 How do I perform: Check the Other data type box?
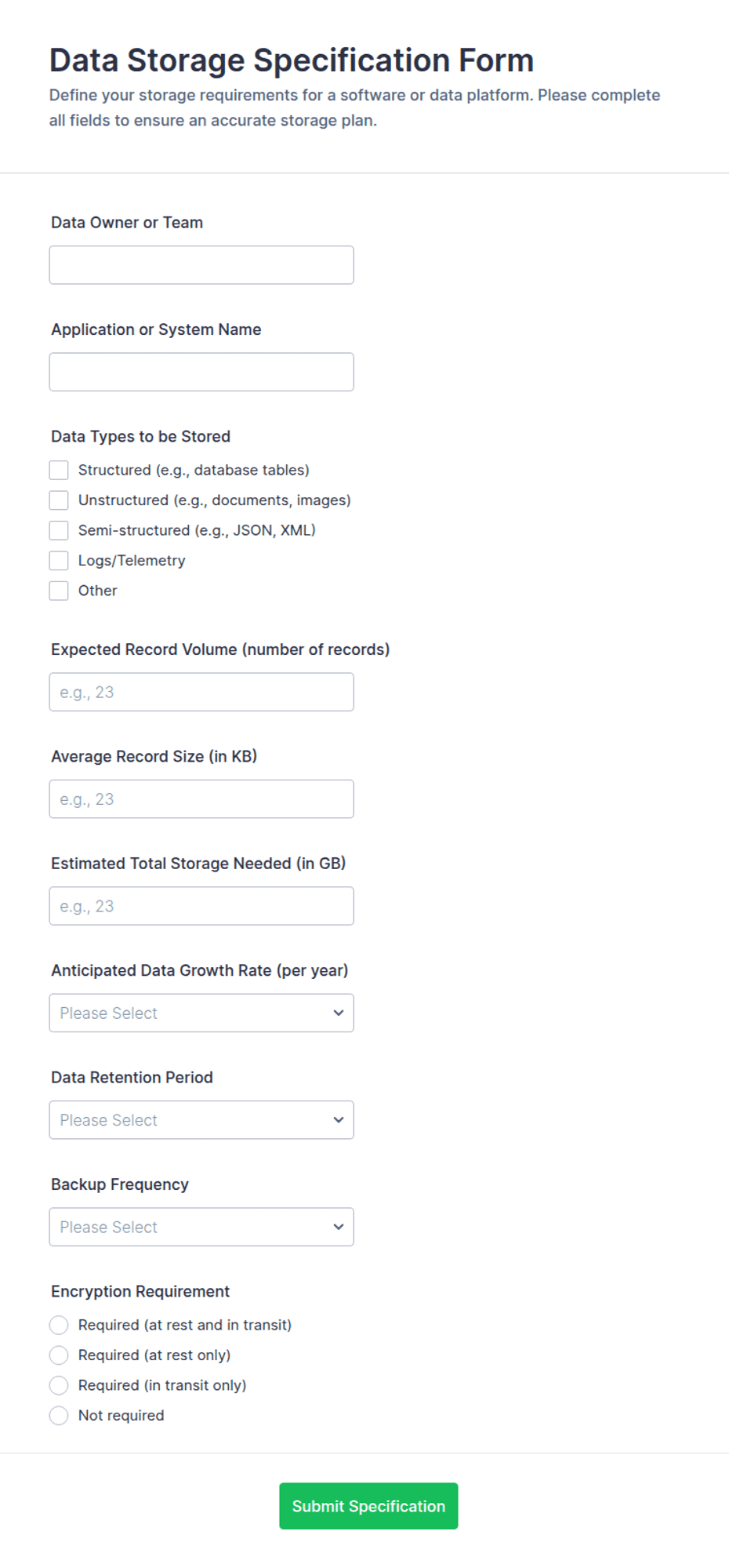click(x=59, y=591)
